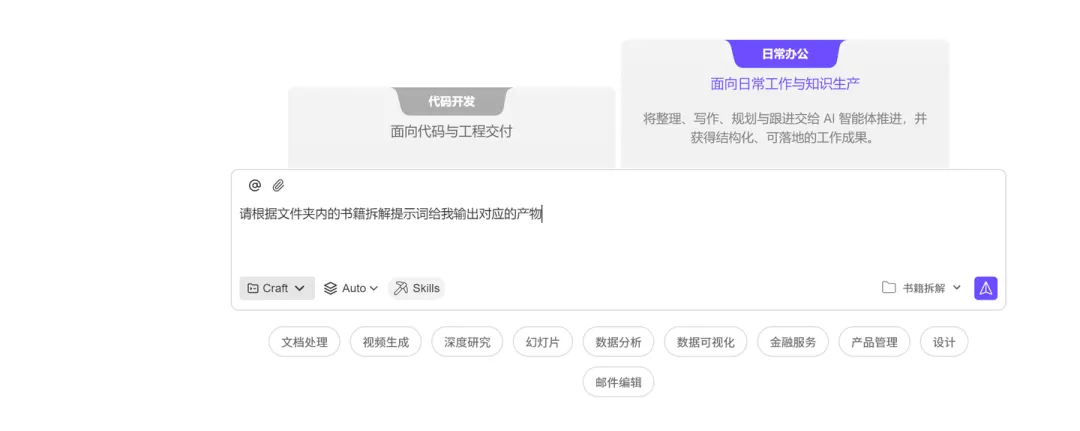
Task: Choose the 深度研究 suggestion chip
Action: (x=467, y=342)
